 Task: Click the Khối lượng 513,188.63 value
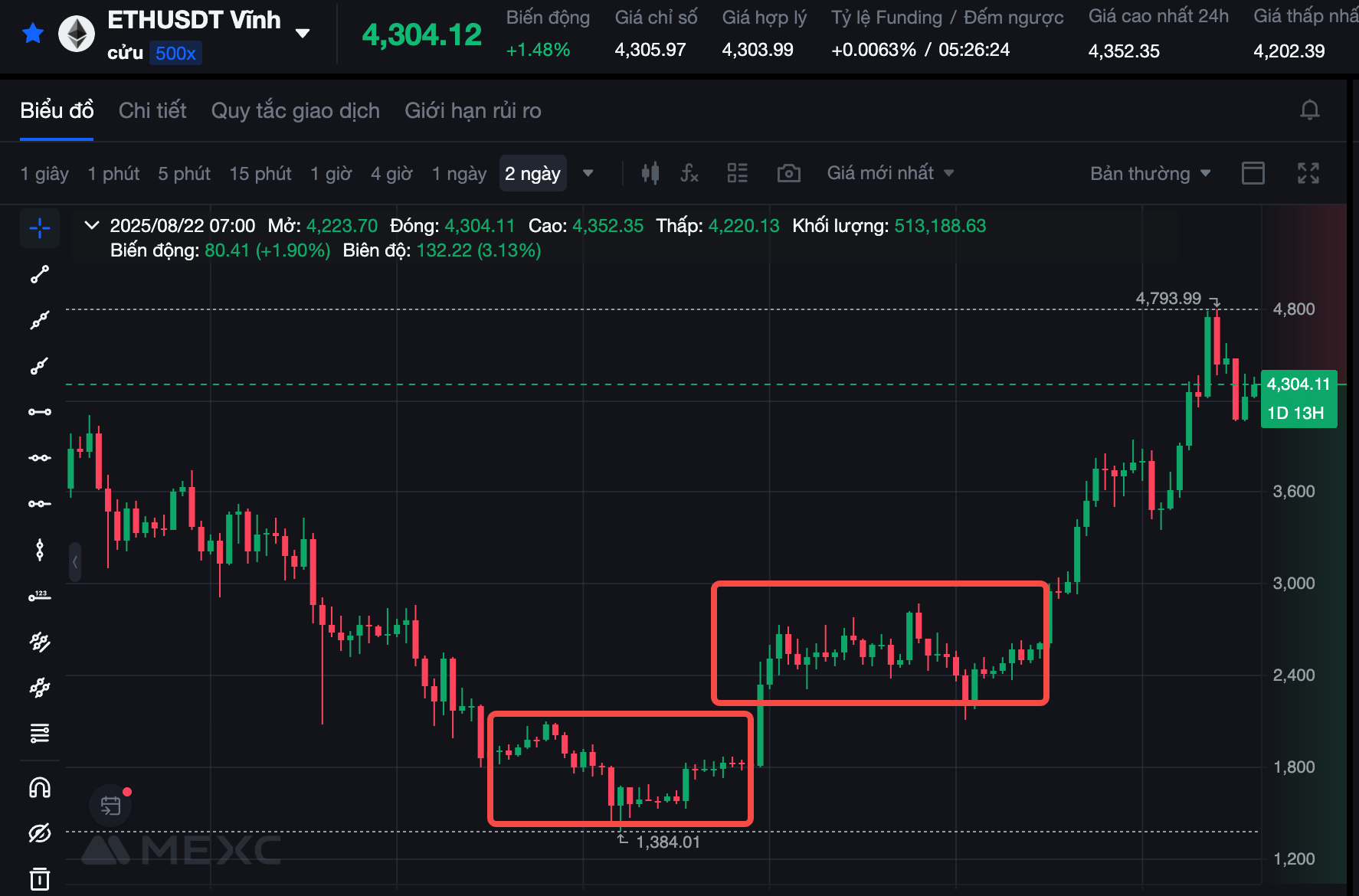940,226
